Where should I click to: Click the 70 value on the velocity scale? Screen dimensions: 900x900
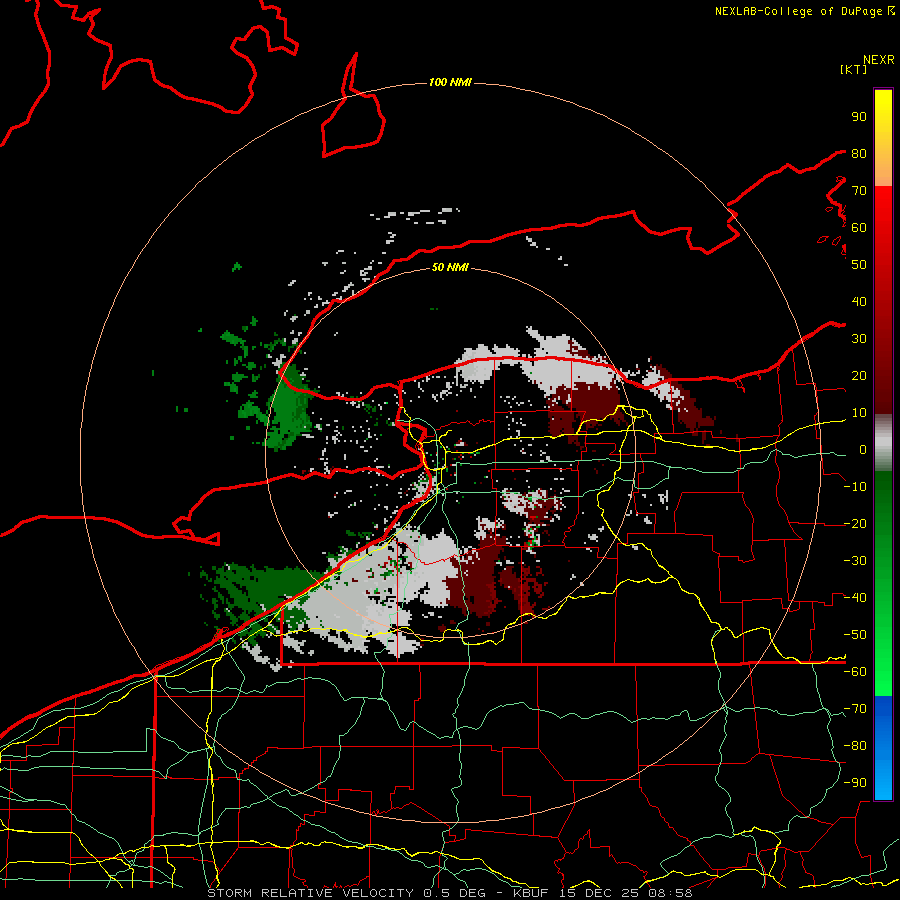pos(859,191)
